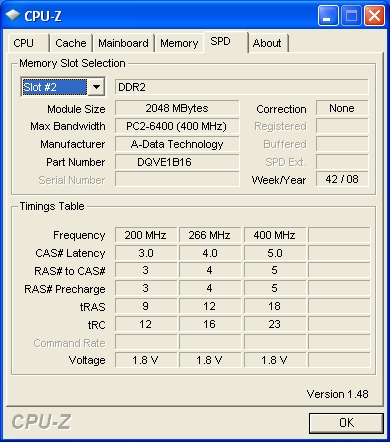Screen dimensions: 390x443
Task: Click tRC value 12
Action: click(146, 324)
